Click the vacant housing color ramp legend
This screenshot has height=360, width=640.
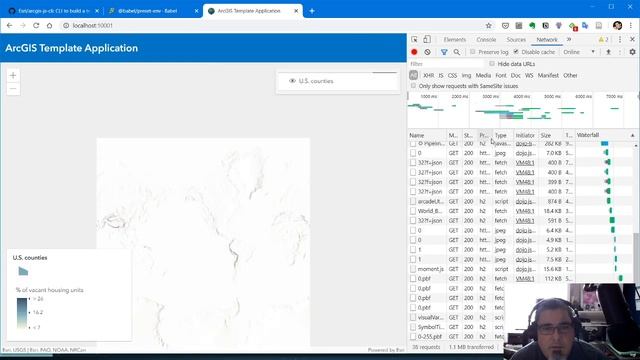pyautogui.click(x=22, y=313)
